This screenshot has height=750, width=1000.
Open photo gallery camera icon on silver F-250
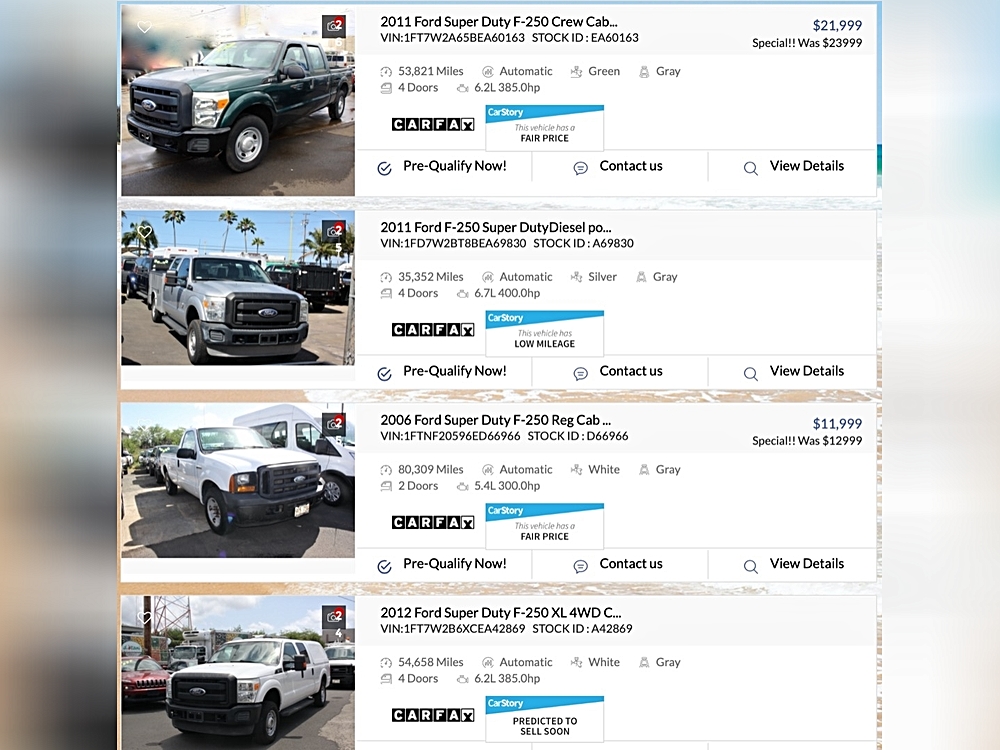tap(333, 231)
